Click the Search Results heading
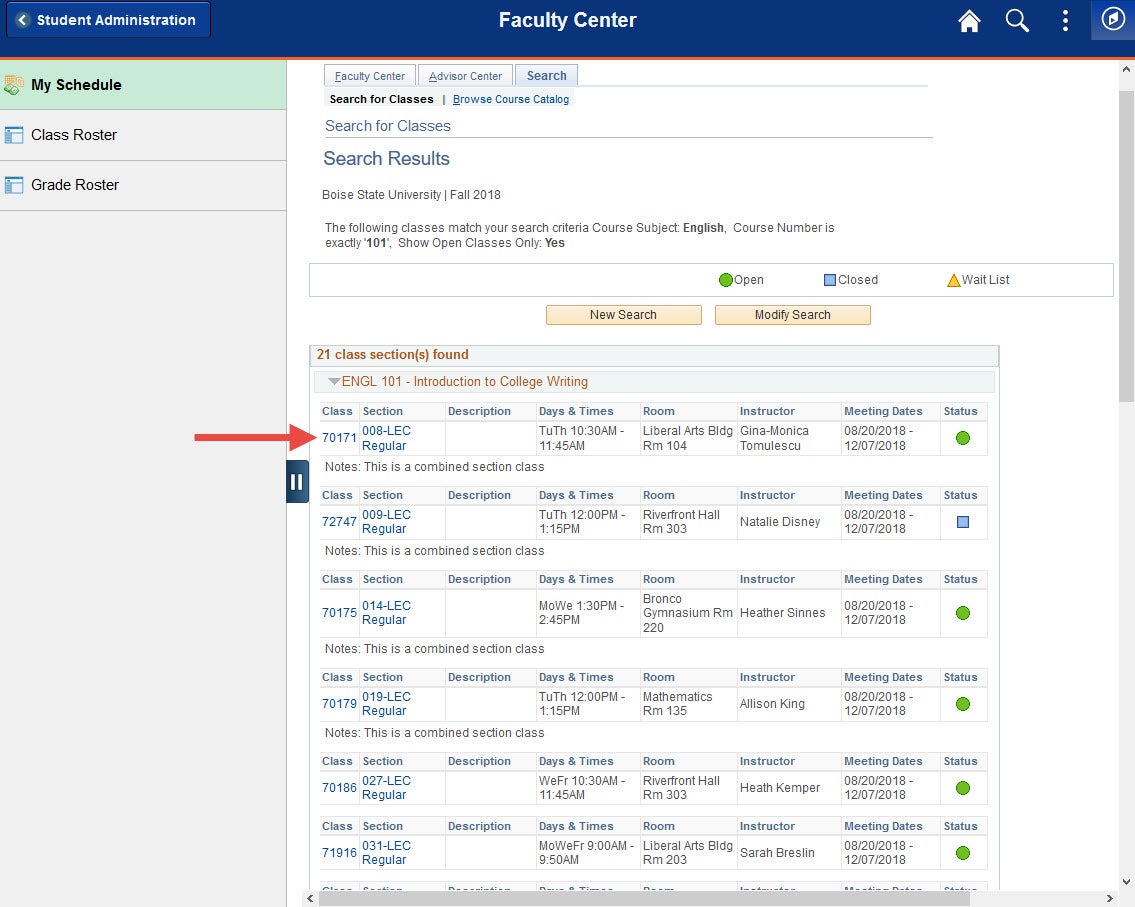Viewport: 1135px width, 907px height. [387, 159]
